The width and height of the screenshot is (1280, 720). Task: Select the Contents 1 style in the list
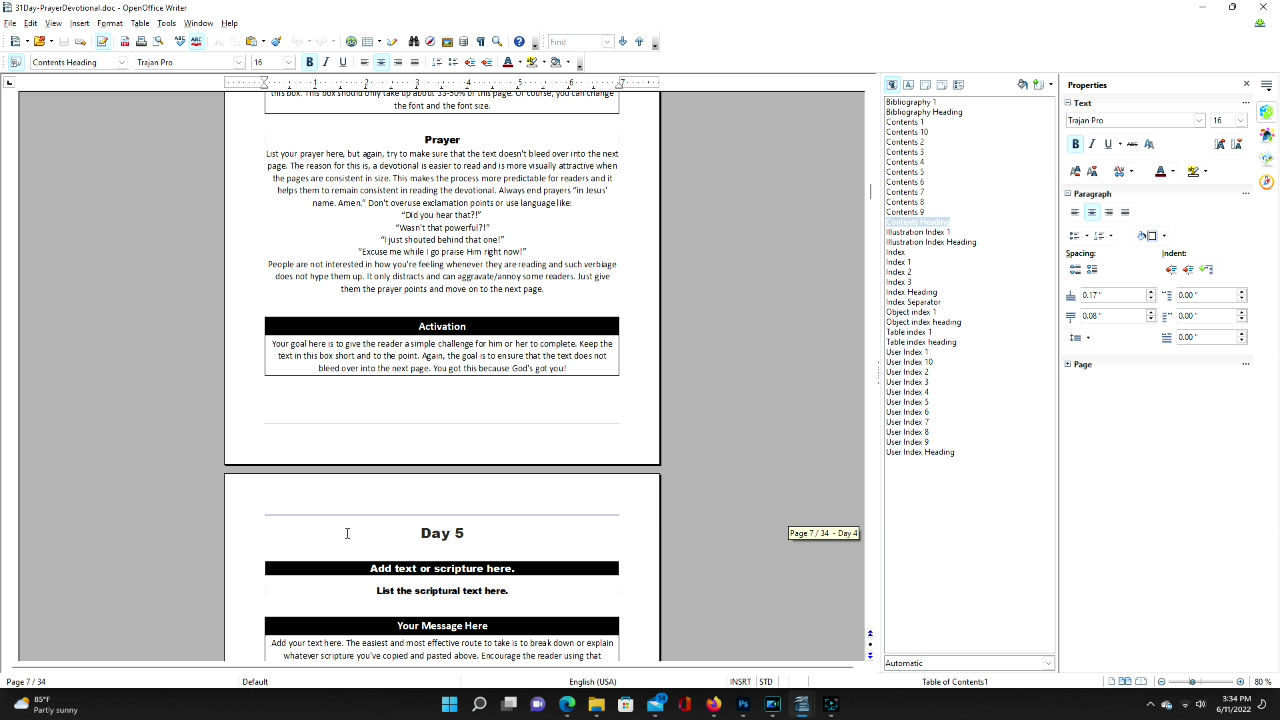pyautogui.click(x=905, y=122)
